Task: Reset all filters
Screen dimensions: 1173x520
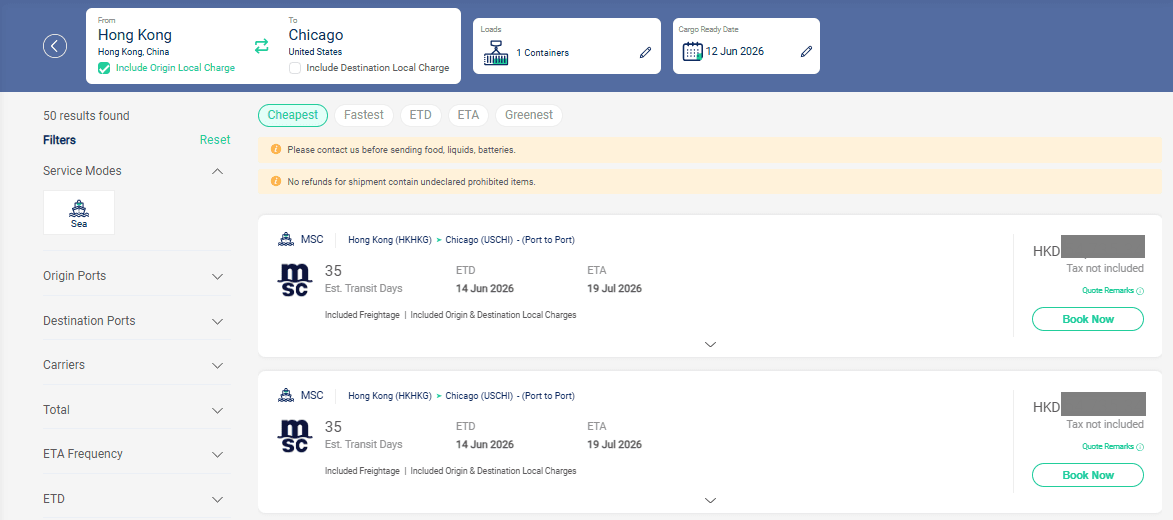Action: pos(215,140)
